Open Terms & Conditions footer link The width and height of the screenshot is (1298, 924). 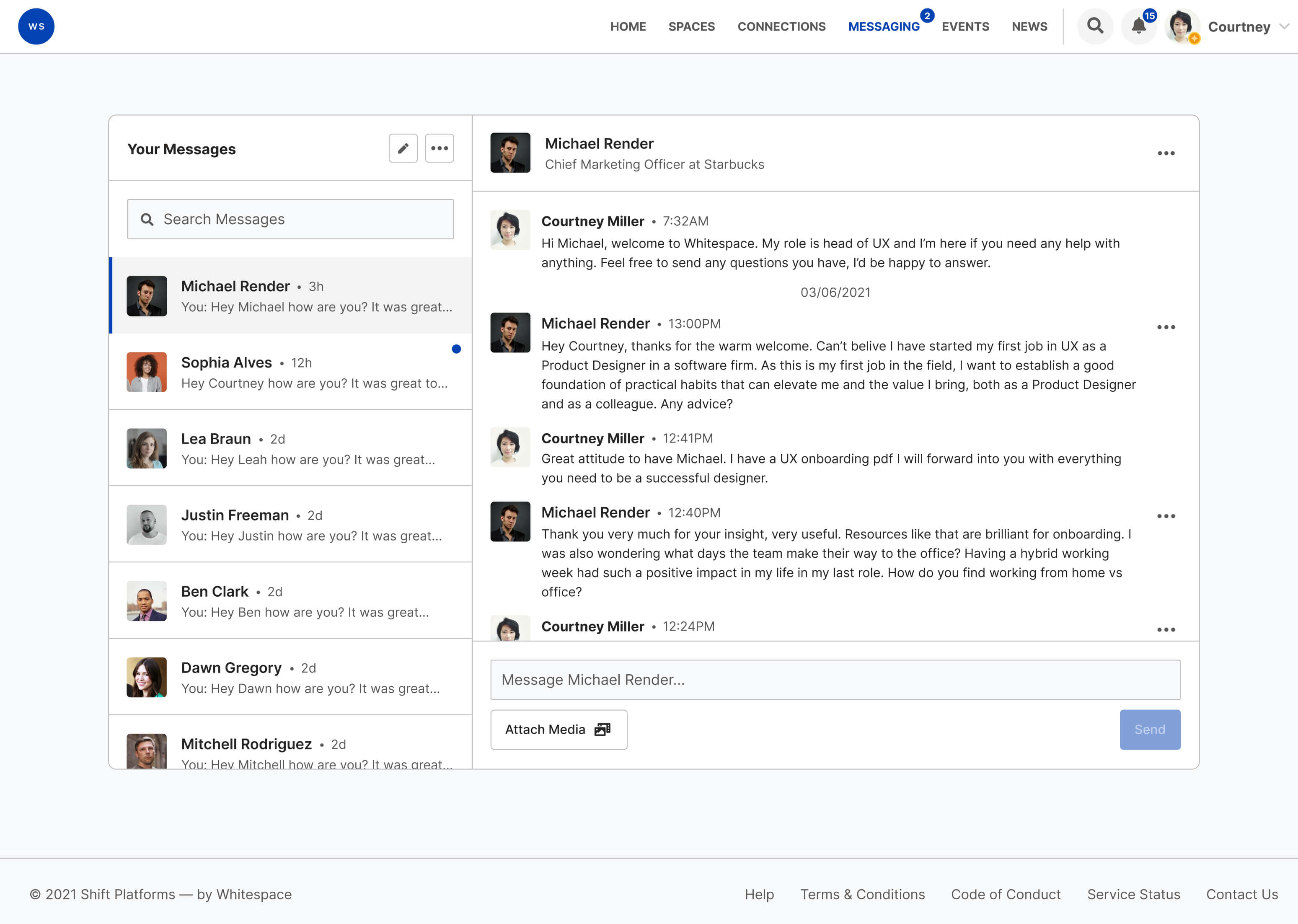[x=862, y=894]
